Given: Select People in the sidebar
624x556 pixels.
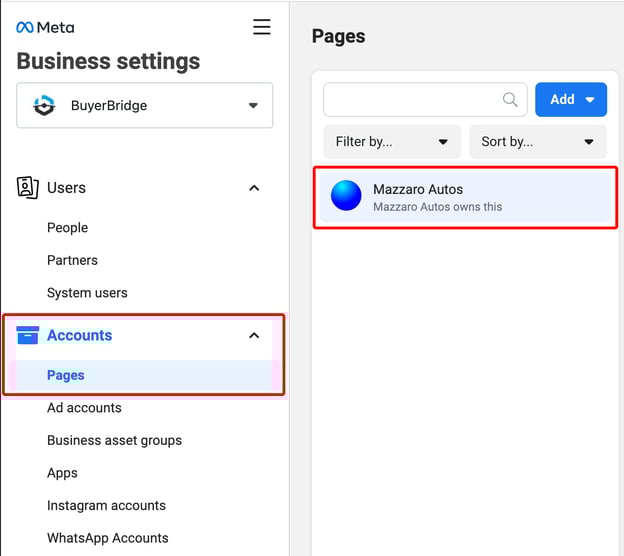Looking at the screenshot, I should tap(67, 227).
